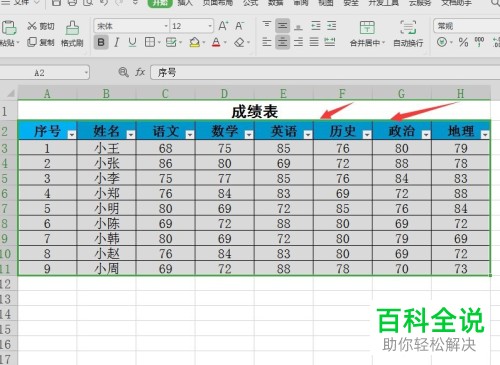Toggle vertical middle alignment

[x=282, y=26]
